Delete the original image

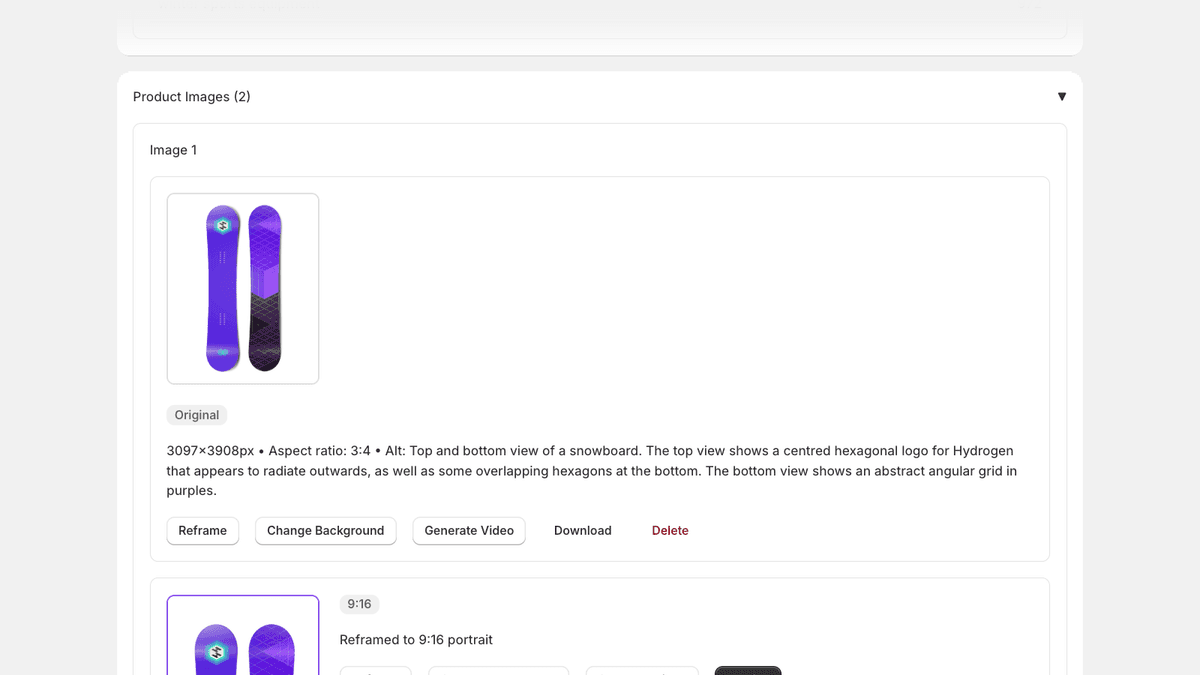pyautogui.click(x=670, y=530)
